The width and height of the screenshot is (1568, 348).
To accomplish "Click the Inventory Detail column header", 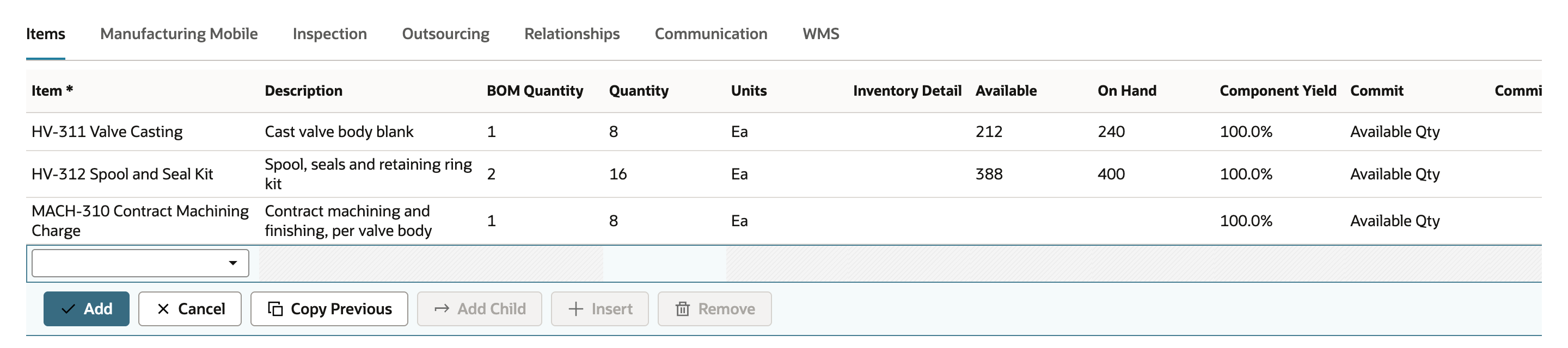I will tap(908, 91).
